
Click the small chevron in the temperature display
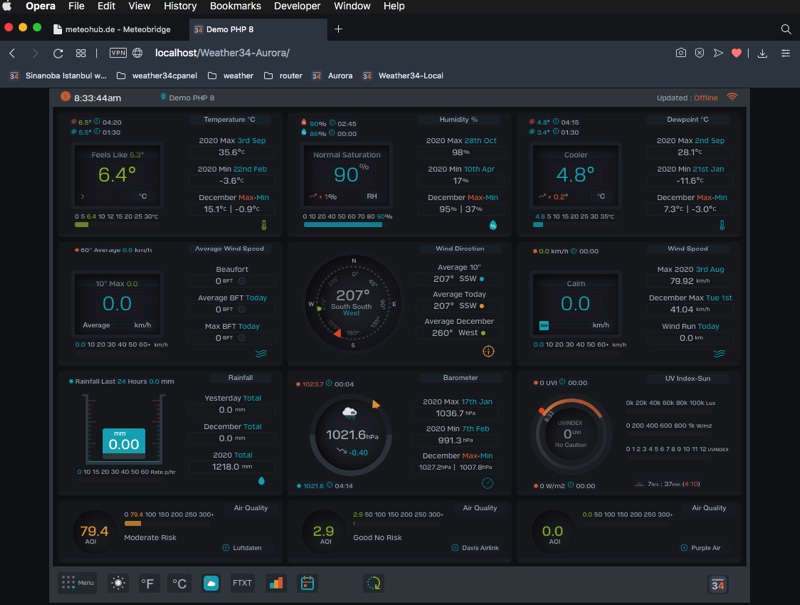(82, 196)
